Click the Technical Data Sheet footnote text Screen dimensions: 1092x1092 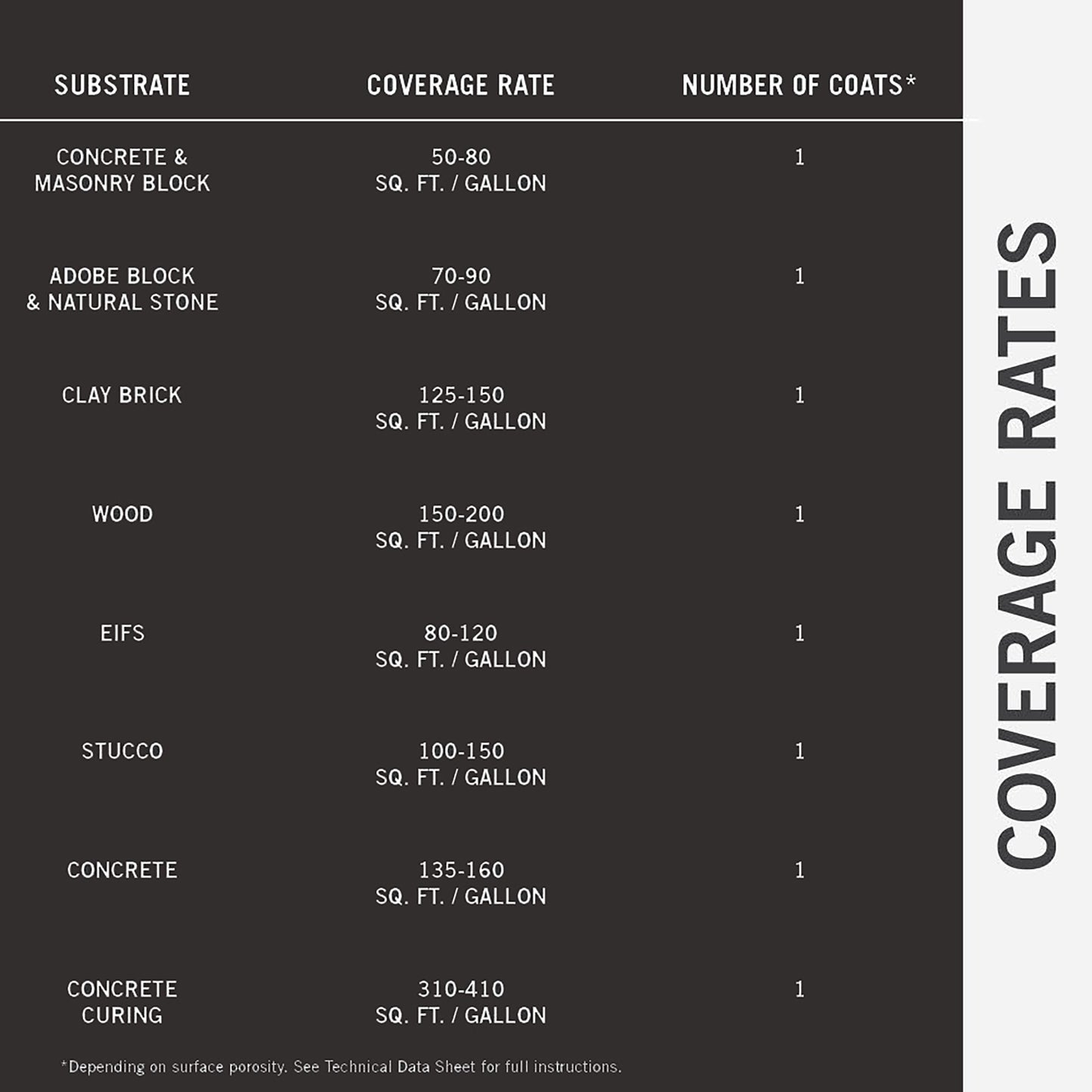click(x=341, y=1067)
